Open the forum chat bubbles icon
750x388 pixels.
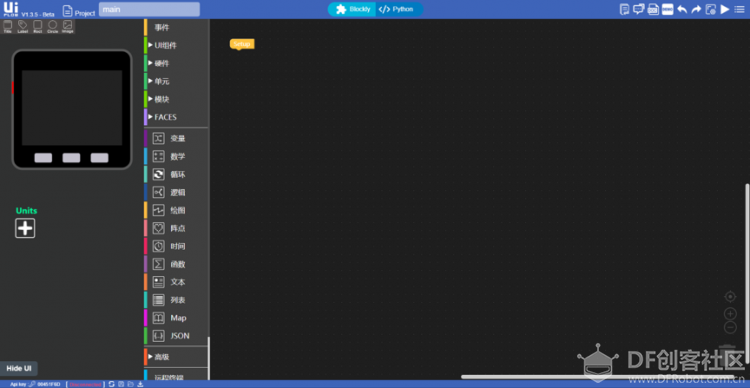(x=638, y=9)
